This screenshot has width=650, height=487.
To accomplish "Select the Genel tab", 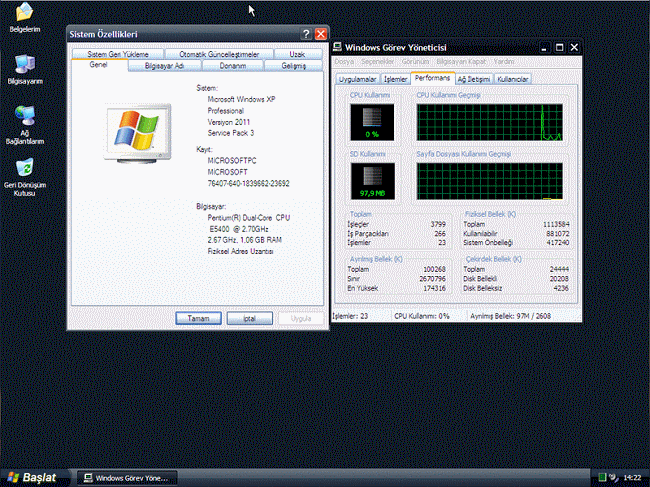I will coord(99,65).
